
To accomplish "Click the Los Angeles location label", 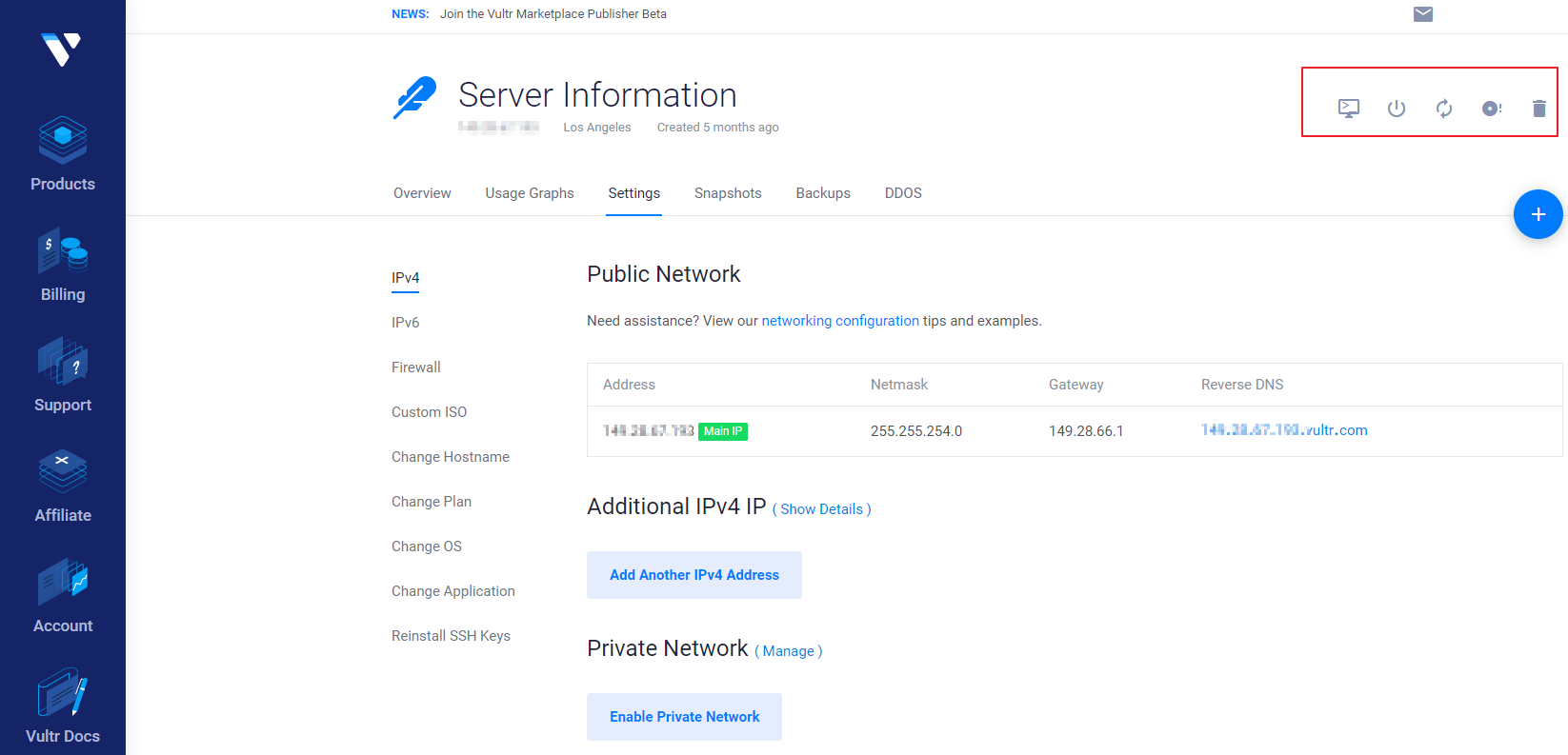I will tap(597, 128).
